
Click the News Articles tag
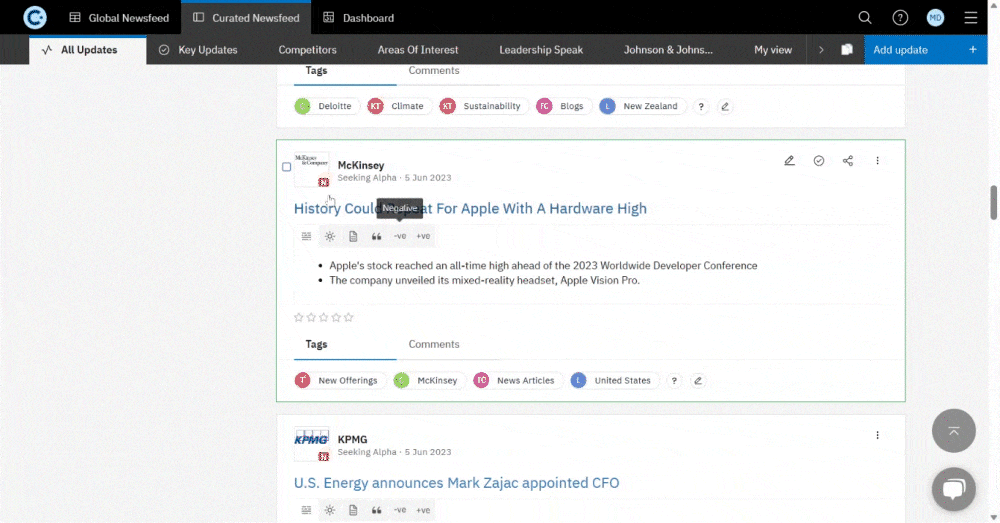pyautogui.click(x=518, y=381)
